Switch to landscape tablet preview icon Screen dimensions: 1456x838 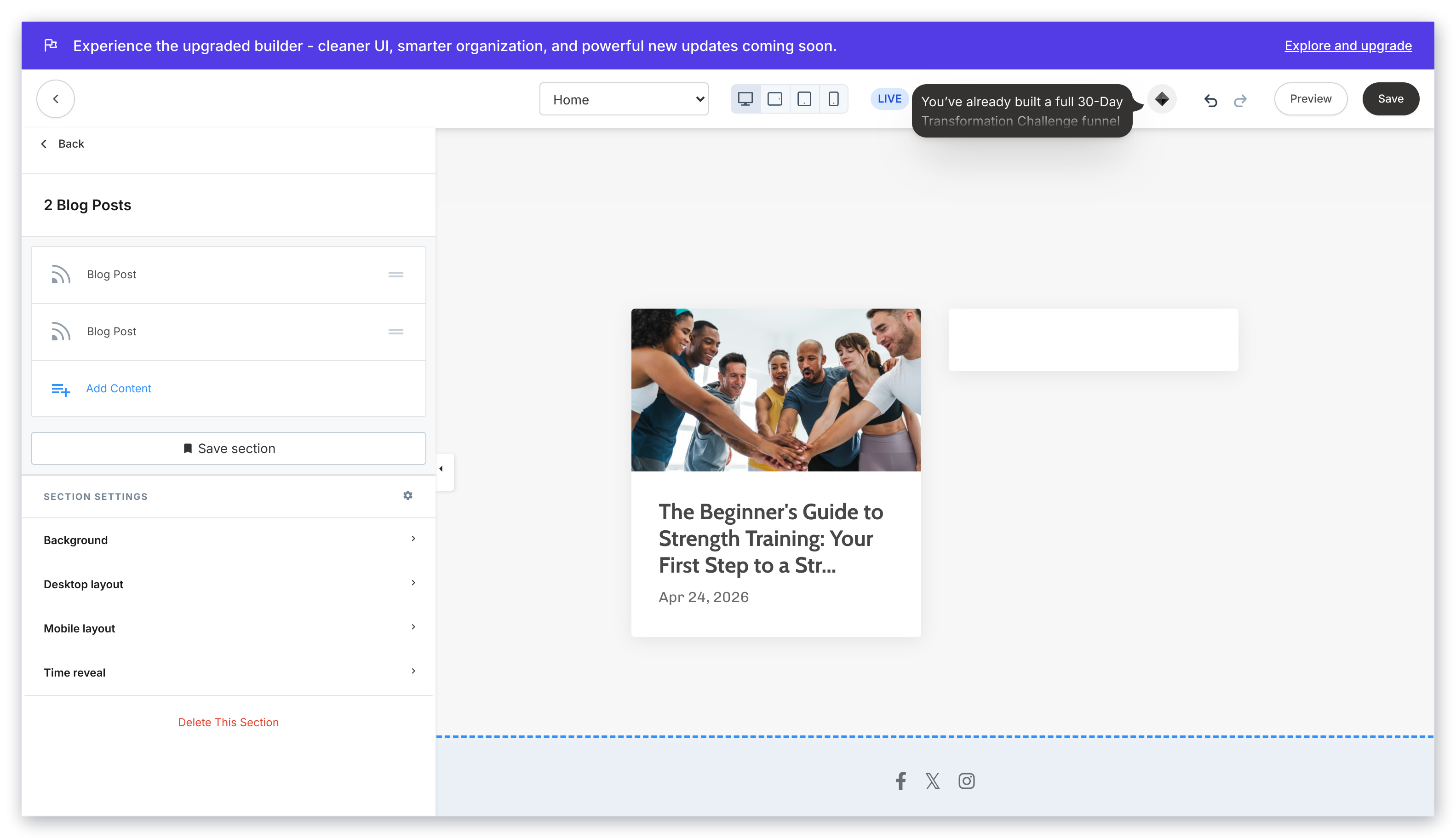[774, 99]
